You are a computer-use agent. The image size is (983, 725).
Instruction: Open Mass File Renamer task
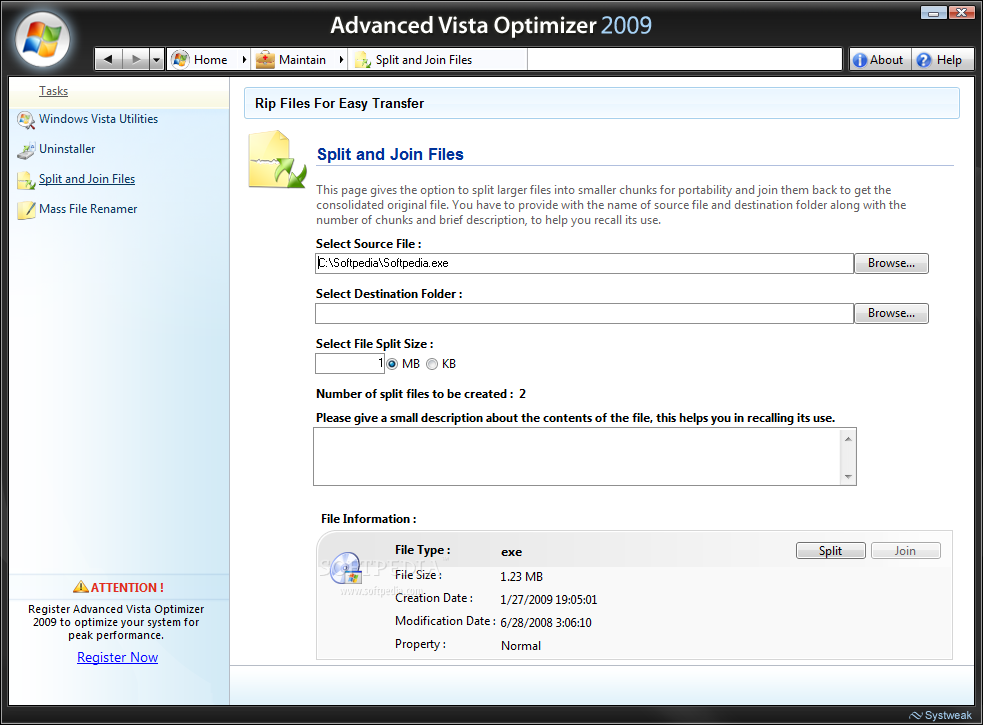tap(88, 209)
